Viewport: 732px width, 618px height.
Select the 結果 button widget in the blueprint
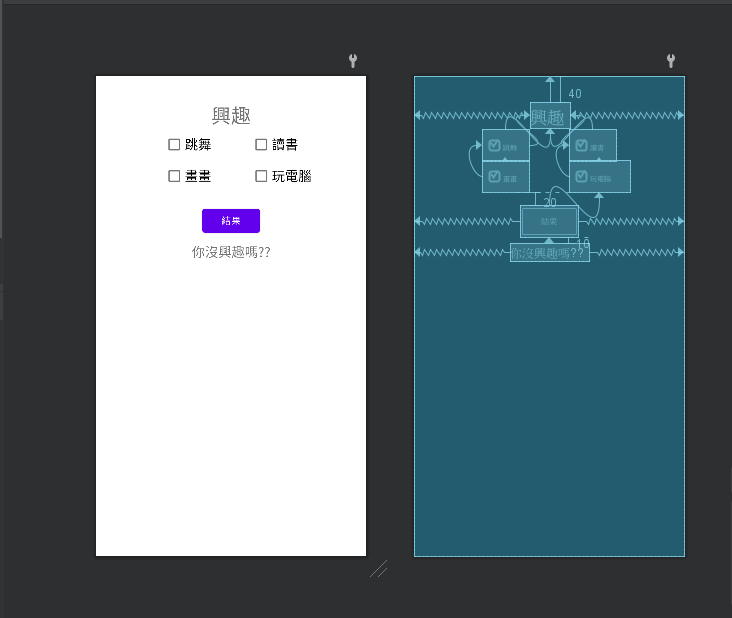tap(549, 221)
